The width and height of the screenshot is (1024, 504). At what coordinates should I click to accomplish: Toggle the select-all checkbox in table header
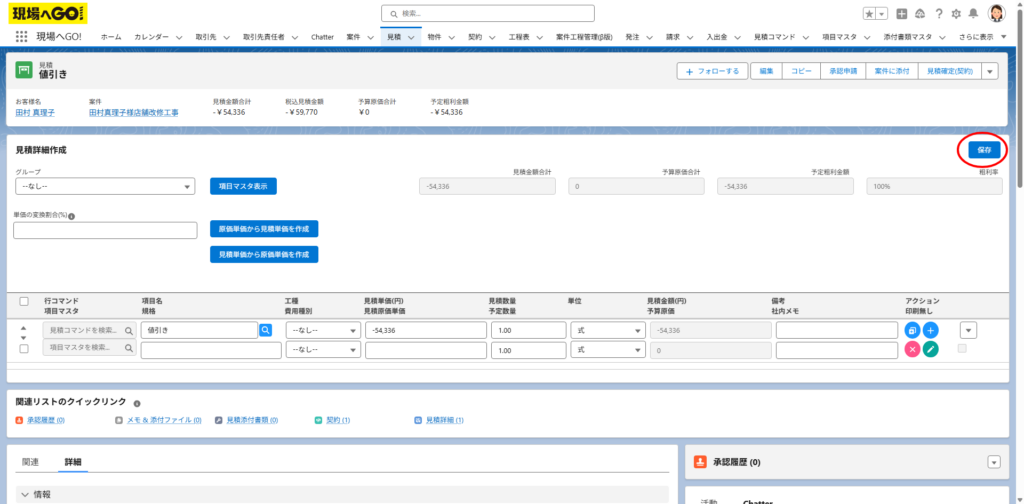tap(24, 301)
